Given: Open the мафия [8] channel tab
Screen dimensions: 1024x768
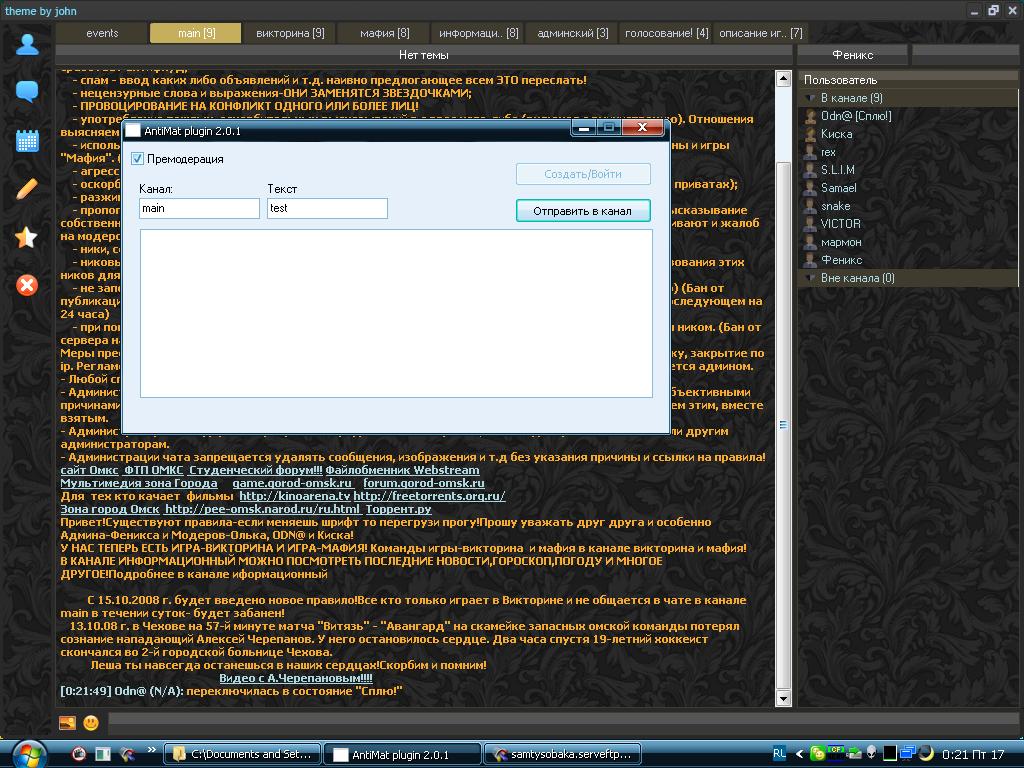Looking at the screenshot, I should tap(384, 33).
